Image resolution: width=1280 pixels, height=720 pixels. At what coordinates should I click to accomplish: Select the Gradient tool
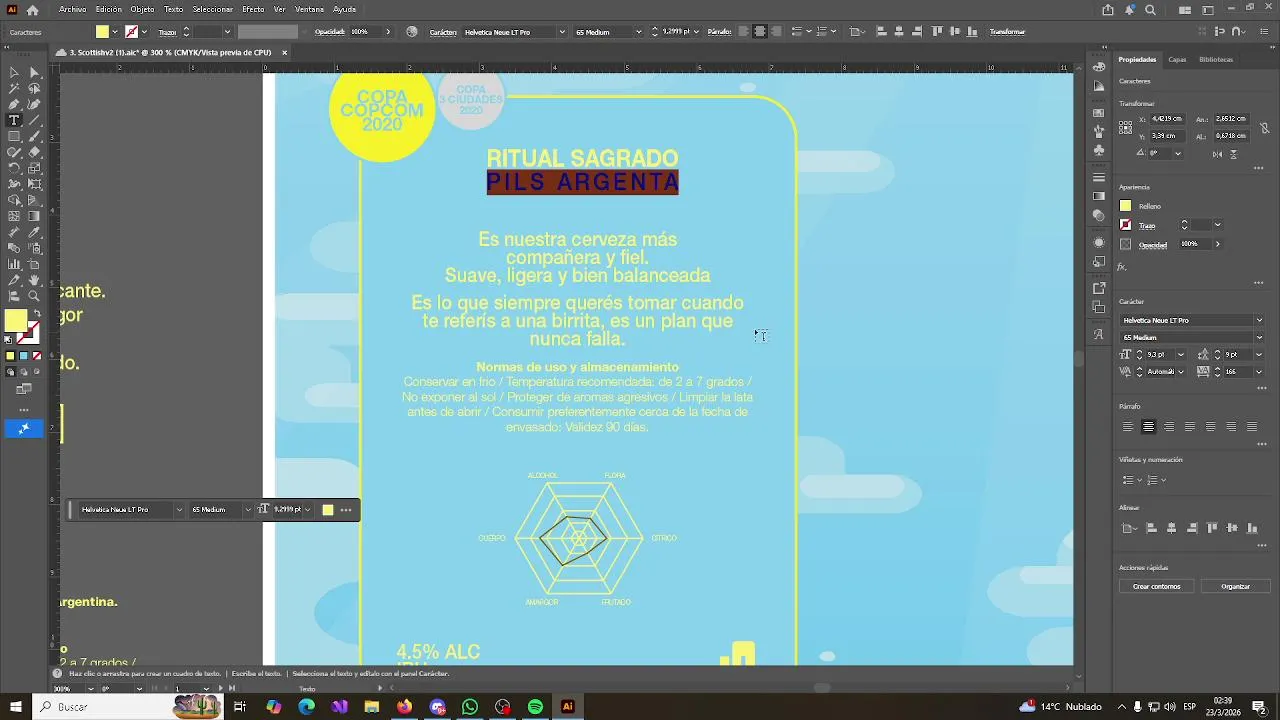pyautogui.click(x=34, y=216)
